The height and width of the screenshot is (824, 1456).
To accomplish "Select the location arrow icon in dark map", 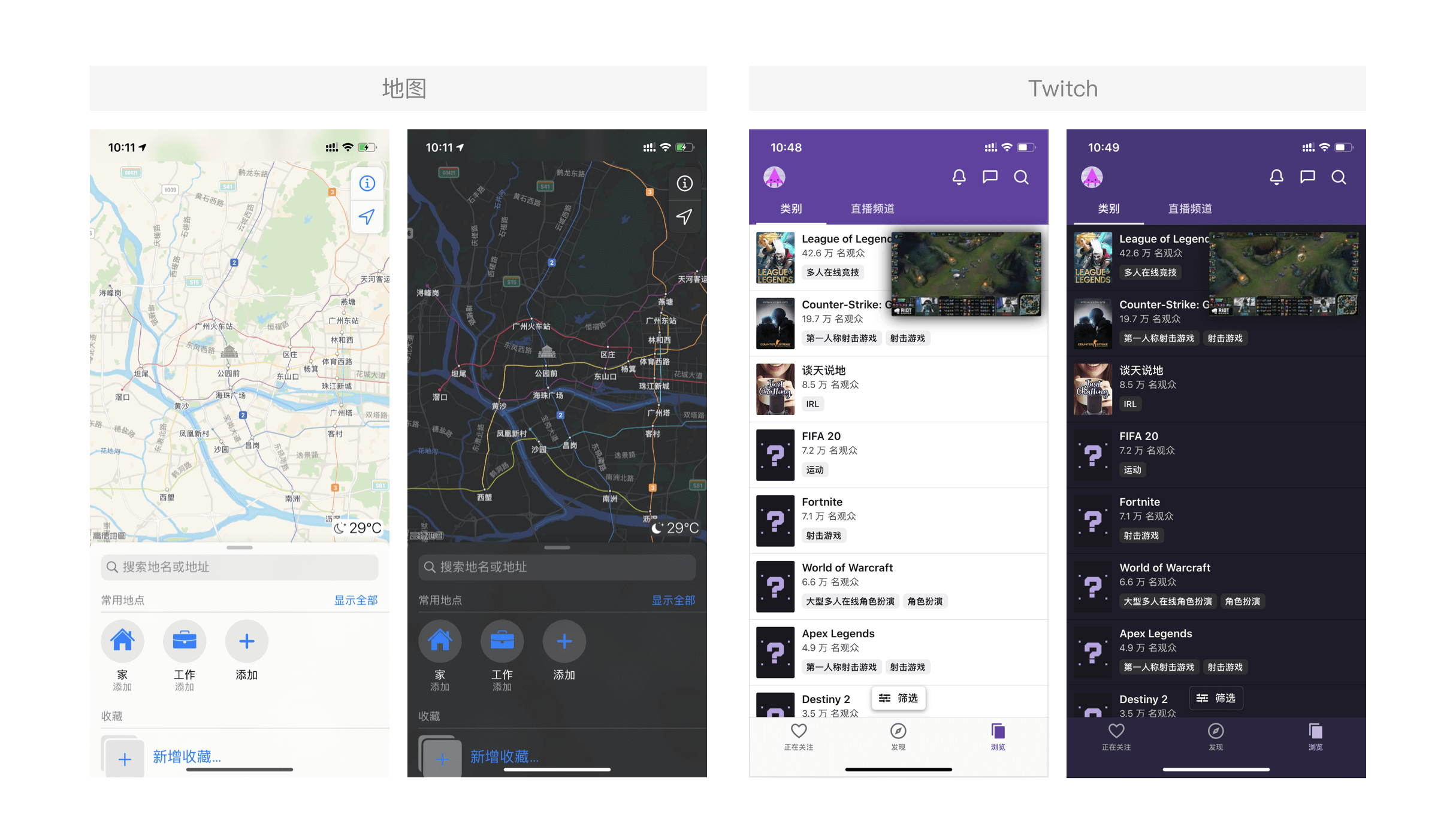I will click(684, 219).
